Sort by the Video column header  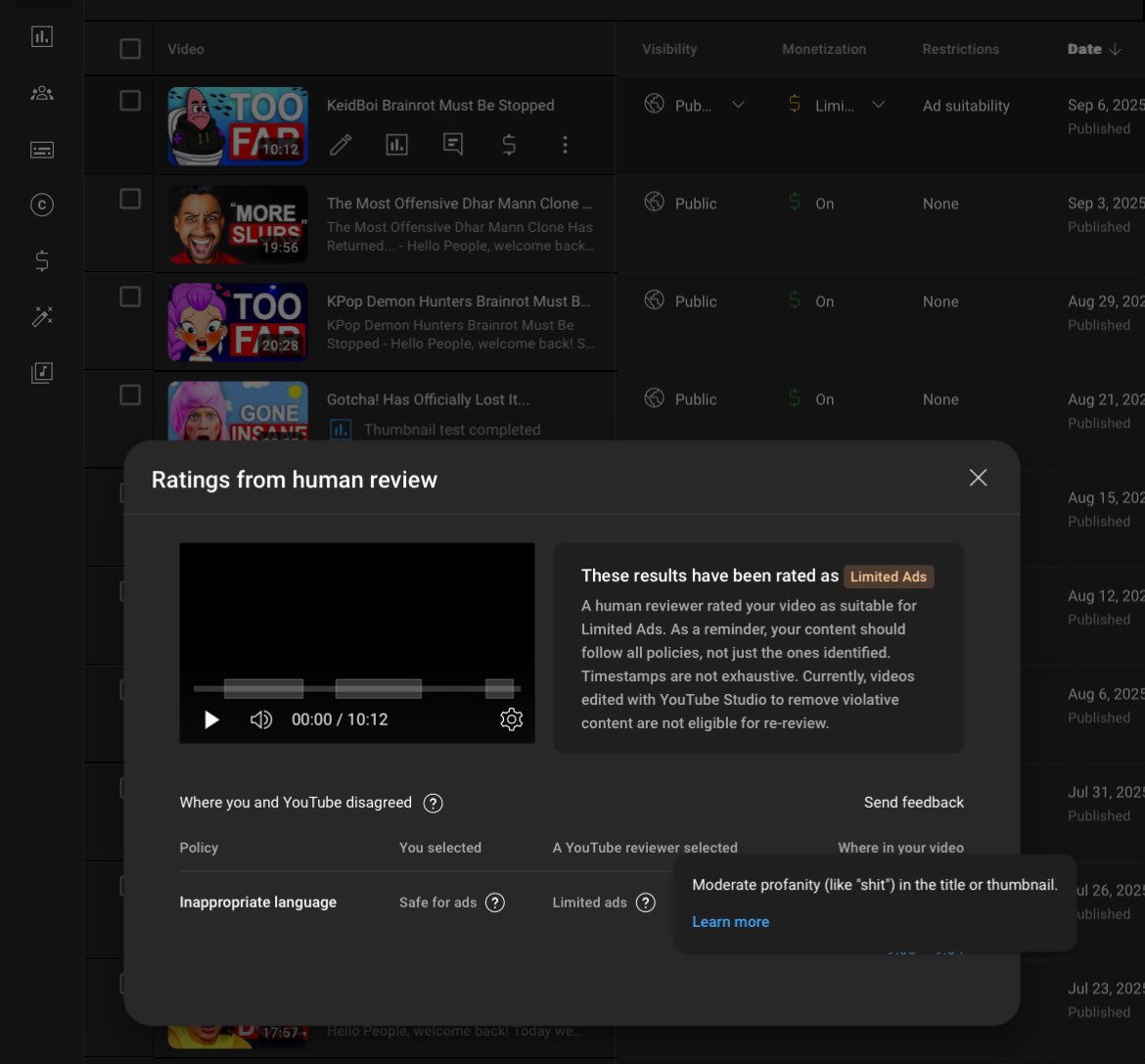[186, 49]
